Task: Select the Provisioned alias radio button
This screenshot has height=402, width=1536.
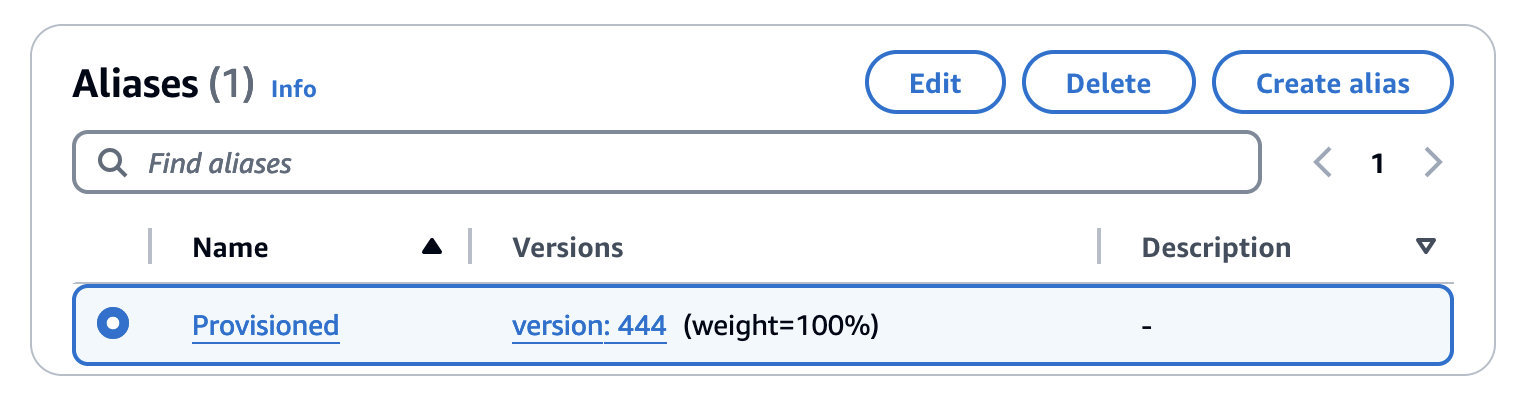Action: pos(113,324)
